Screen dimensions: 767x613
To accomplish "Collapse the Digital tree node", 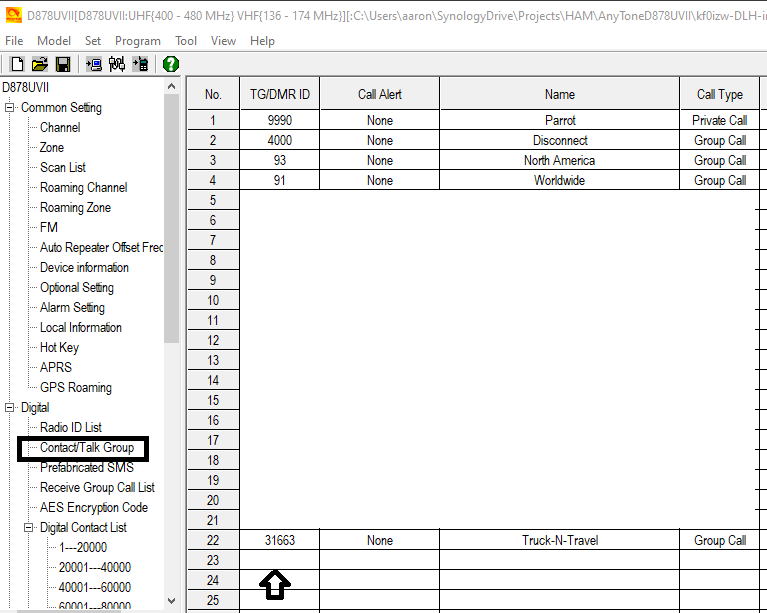I will click(11, 408).
